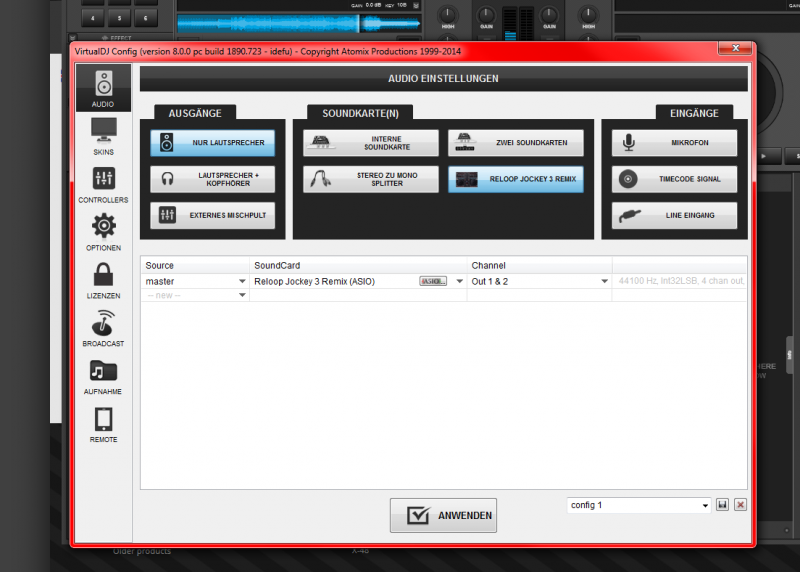Select Nur Lautsprecher output option
800x572 pixels.
click(213, 142)
